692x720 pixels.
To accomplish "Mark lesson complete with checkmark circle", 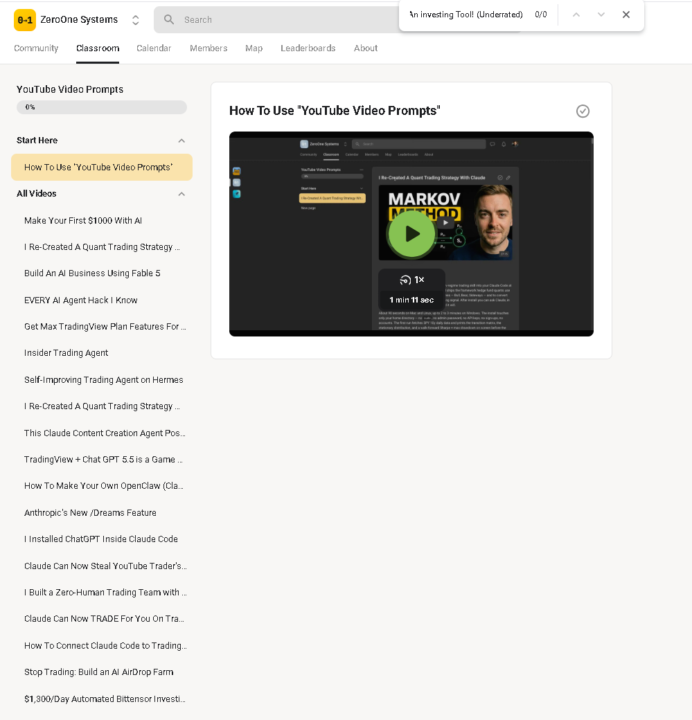I will click(583, 111).
